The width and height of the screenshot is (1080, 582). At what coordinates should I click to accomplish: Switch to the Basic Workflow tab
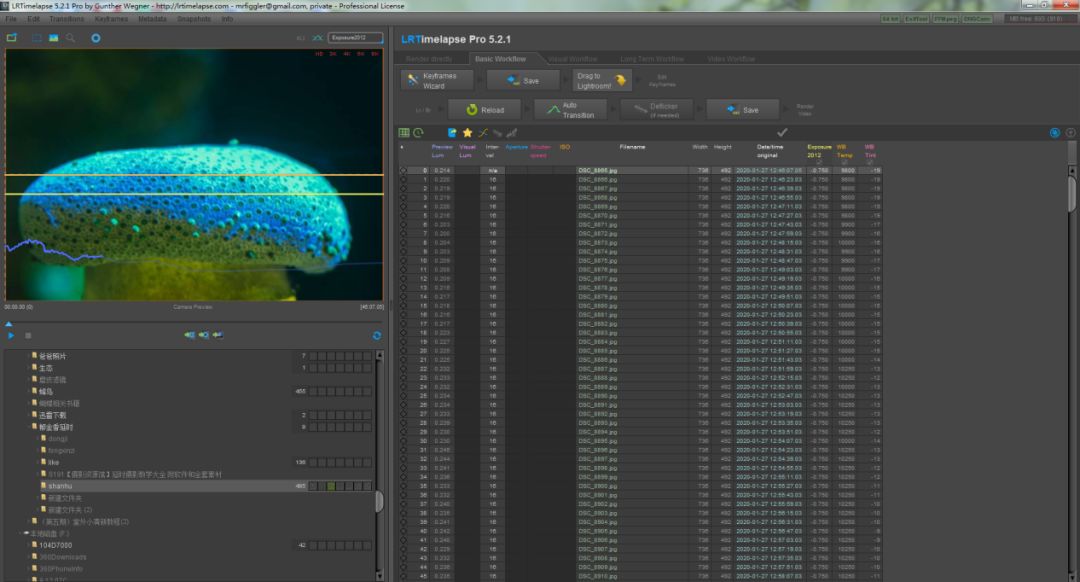pos(500,59)
